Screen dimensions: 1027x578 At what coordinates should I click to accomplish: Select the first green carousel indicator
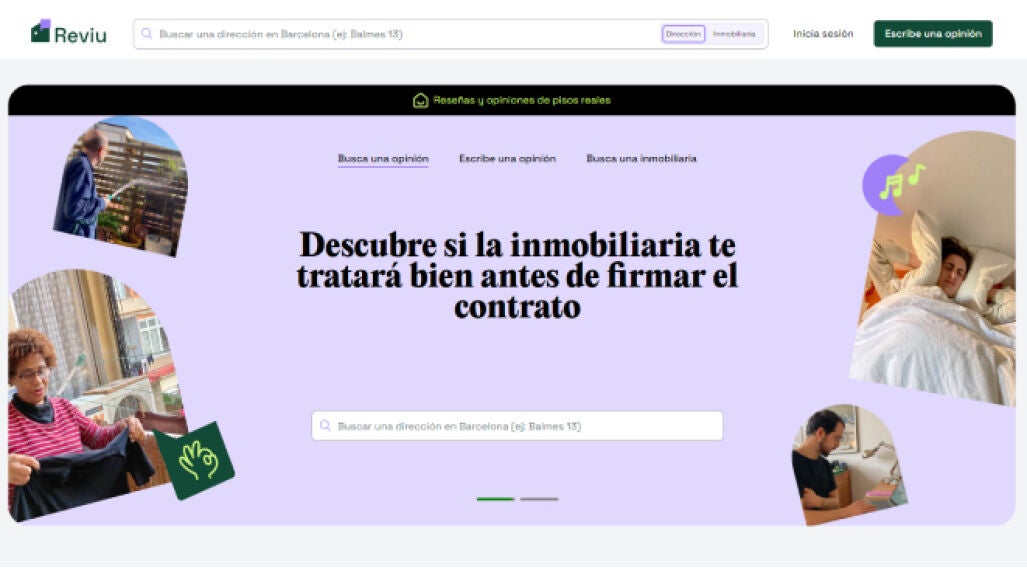[495, 499]
